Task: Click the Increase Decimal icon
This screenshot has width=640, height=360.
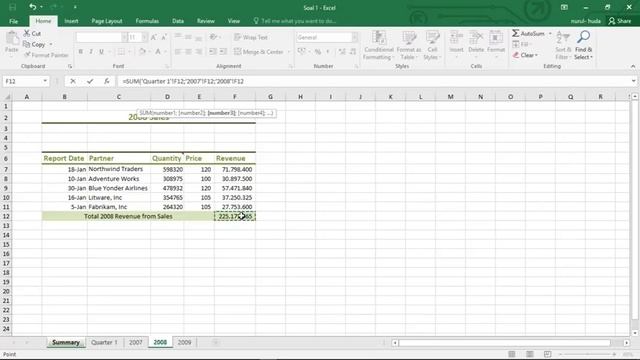Action: click(342, 52)
